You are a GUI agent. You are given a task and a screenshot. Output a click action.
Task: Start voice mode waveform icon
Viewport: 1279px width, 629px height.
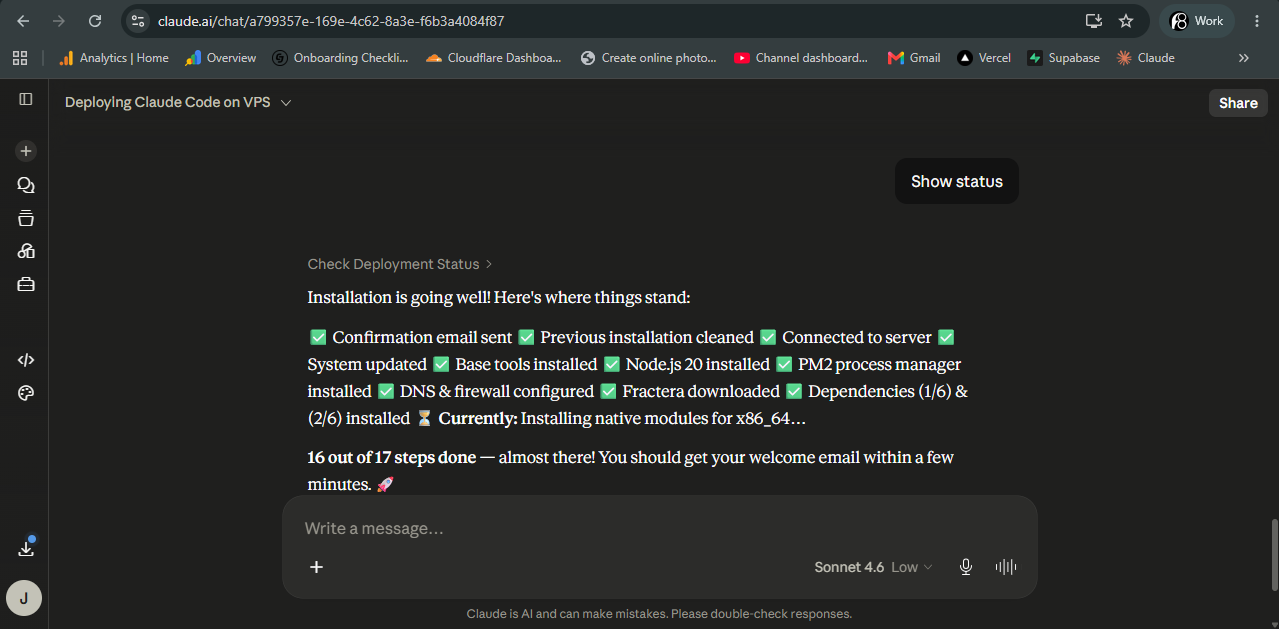click(x=1006, y=567)
